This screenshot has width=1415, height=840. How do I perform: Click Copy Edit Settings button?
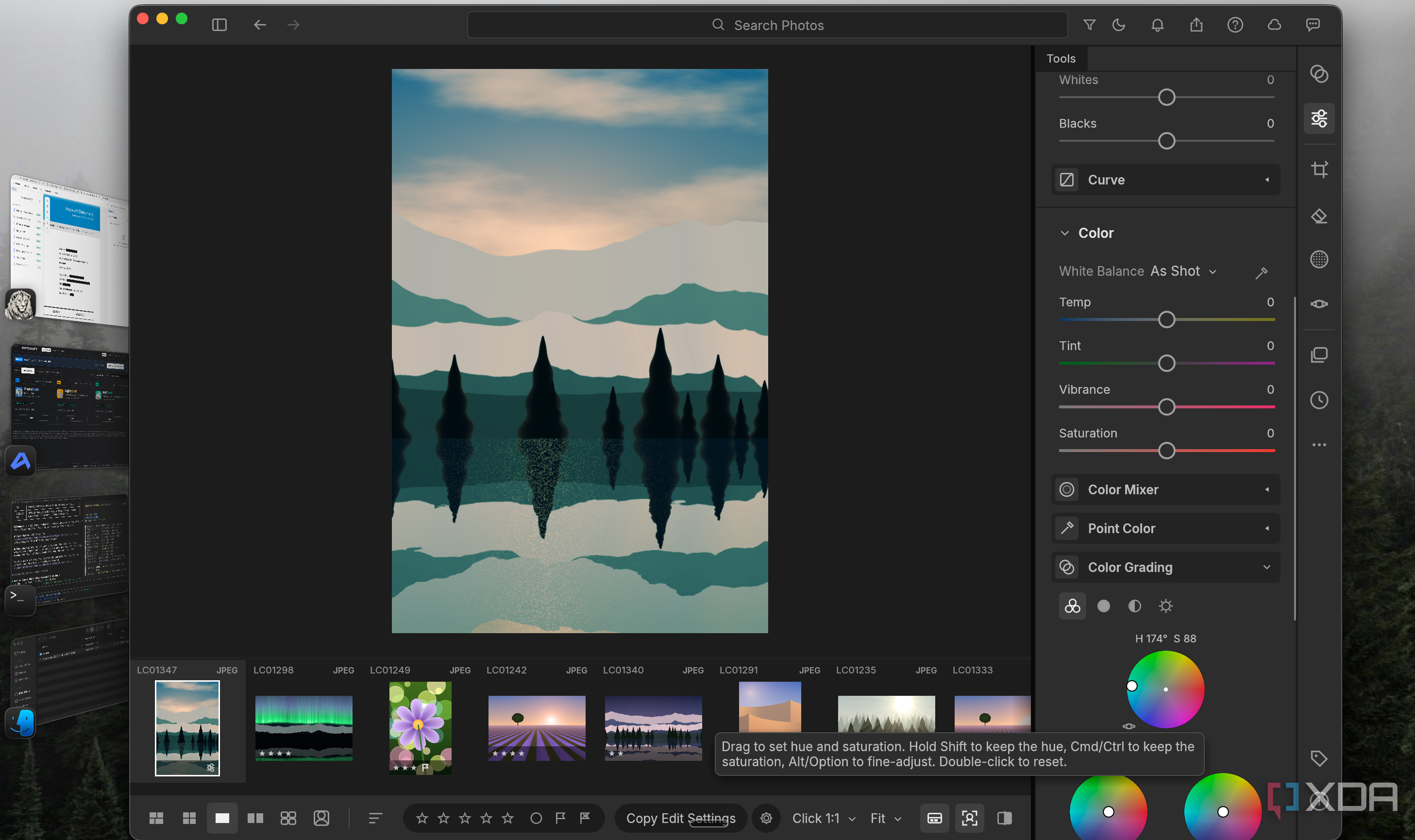(x=681, y=818)
